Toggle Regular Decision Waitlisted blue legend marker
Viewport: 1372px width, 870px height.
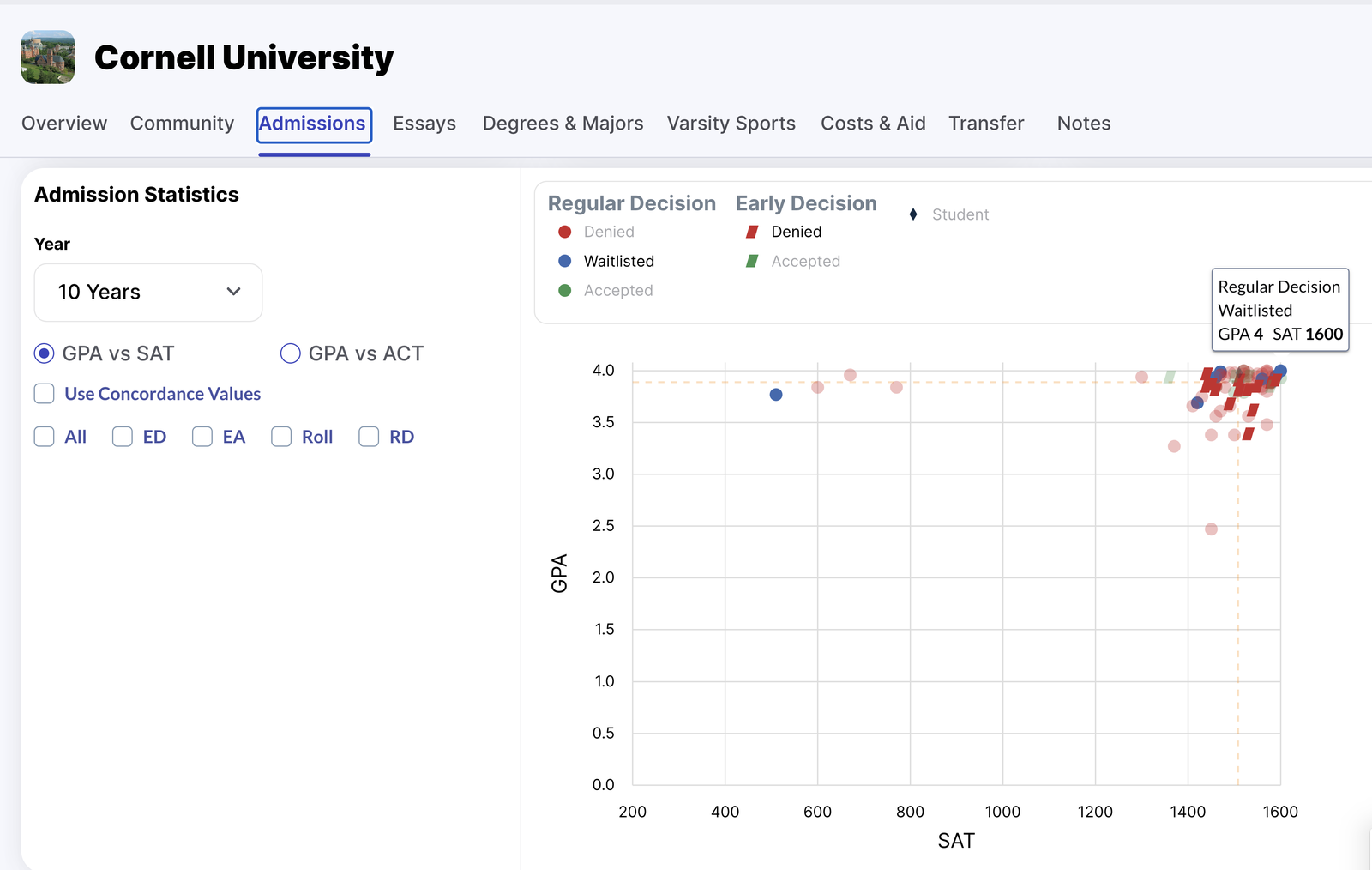tap(565, 261)
